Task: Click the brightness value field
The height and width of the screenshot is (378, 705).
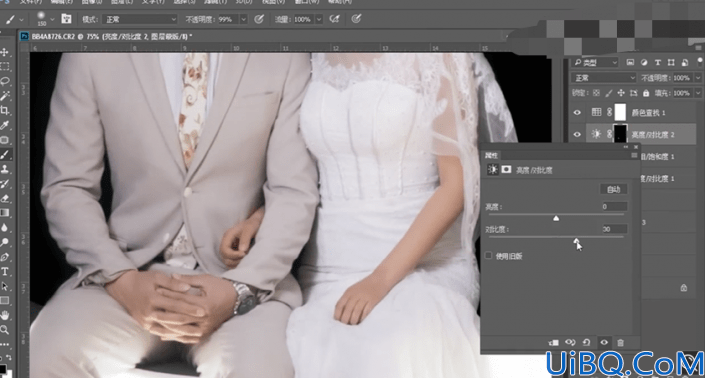Action: (614, 206)
